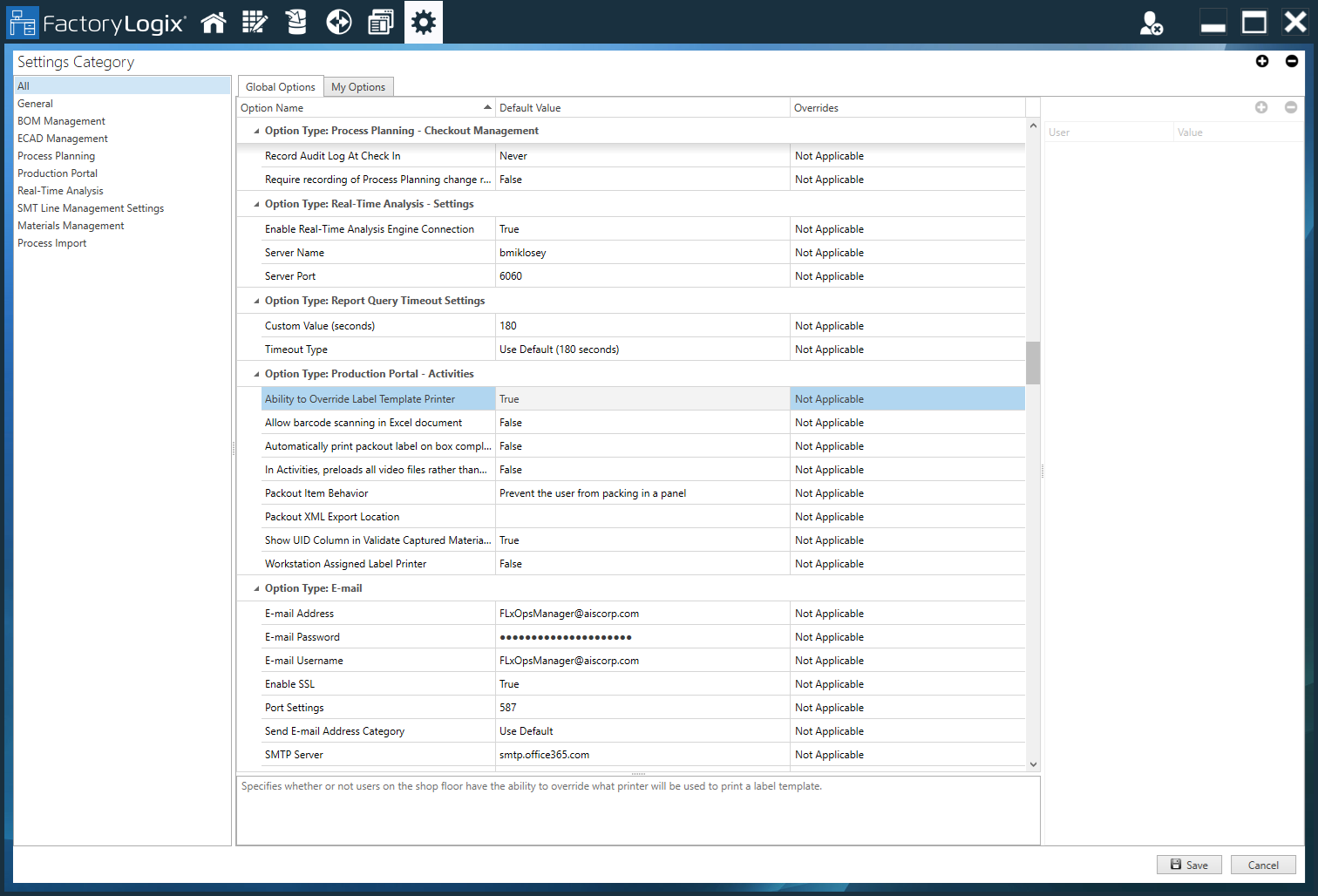
Task: Click the FactoryLogix logo icon
Action: coord(23,24)
